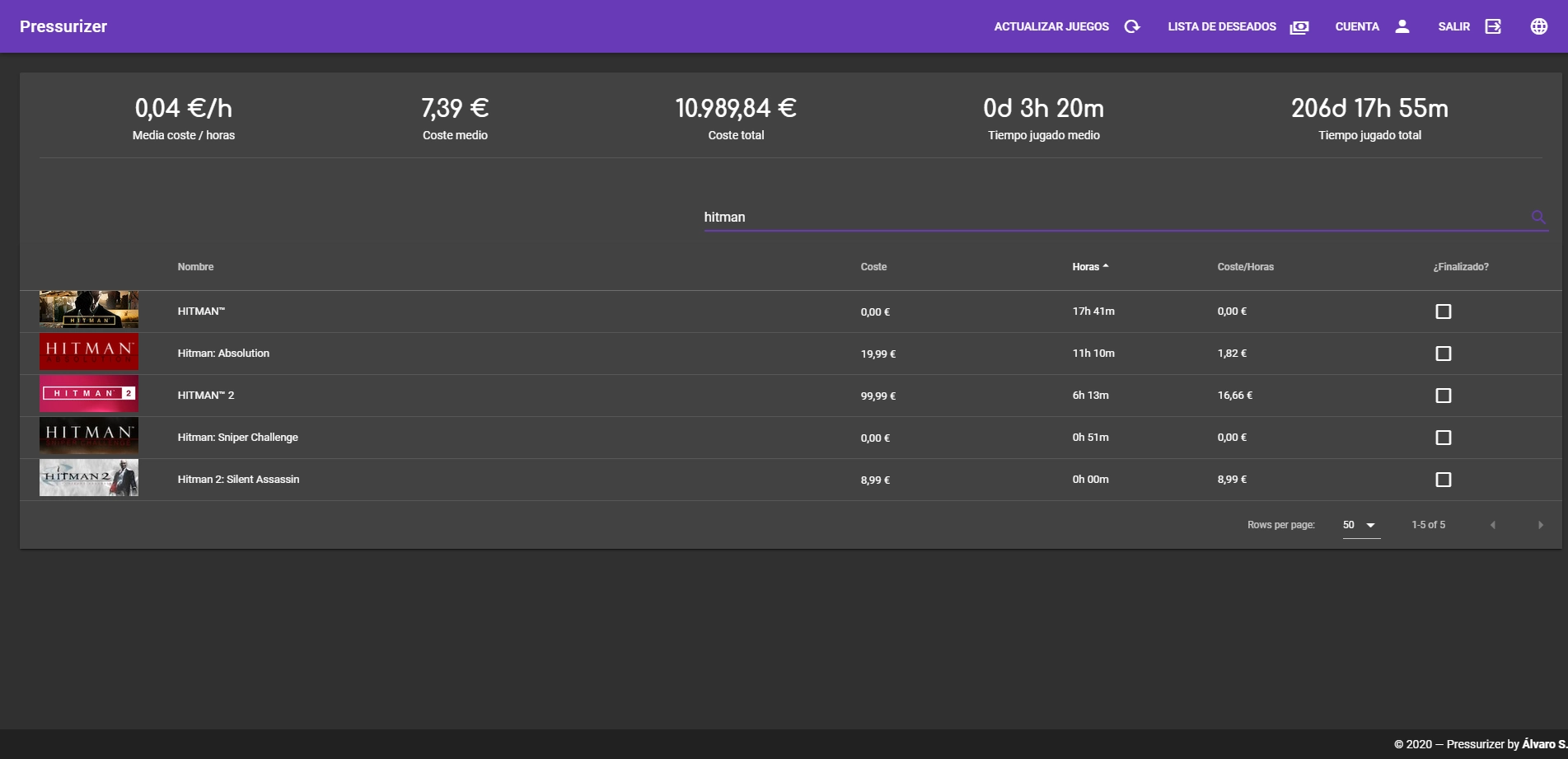
Task: Click the 0h 51m hours cell
Action: click(1090, 438)
